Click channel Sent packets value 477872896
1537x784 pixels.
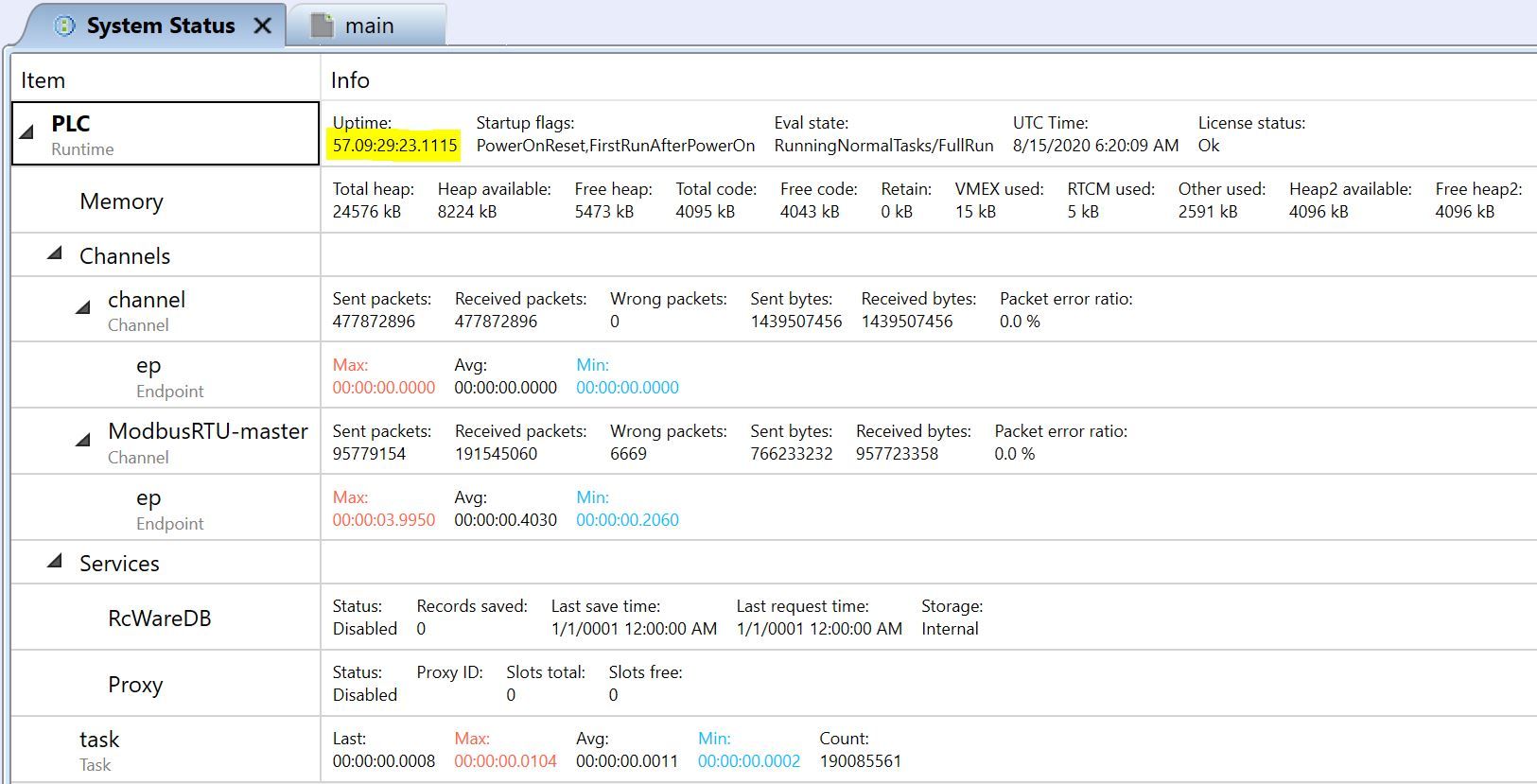(x=374, y=321)
